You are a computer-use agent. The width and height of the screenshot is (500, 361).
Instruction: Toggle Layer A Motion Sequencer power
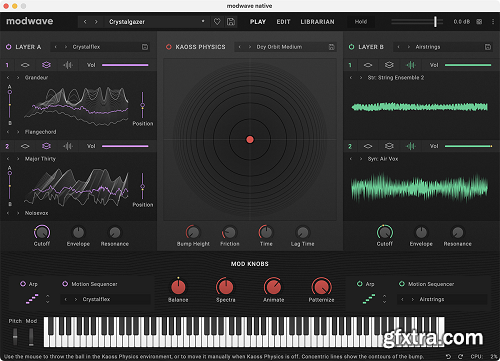(65, 284)
